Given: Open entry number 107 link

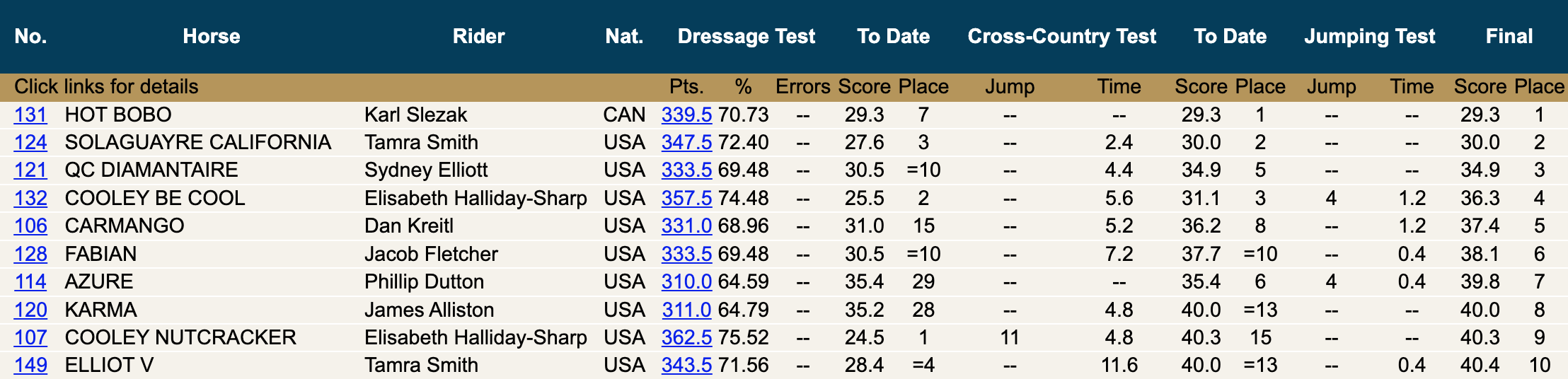Looking at the screenshot, I should [x=30, y=337].
